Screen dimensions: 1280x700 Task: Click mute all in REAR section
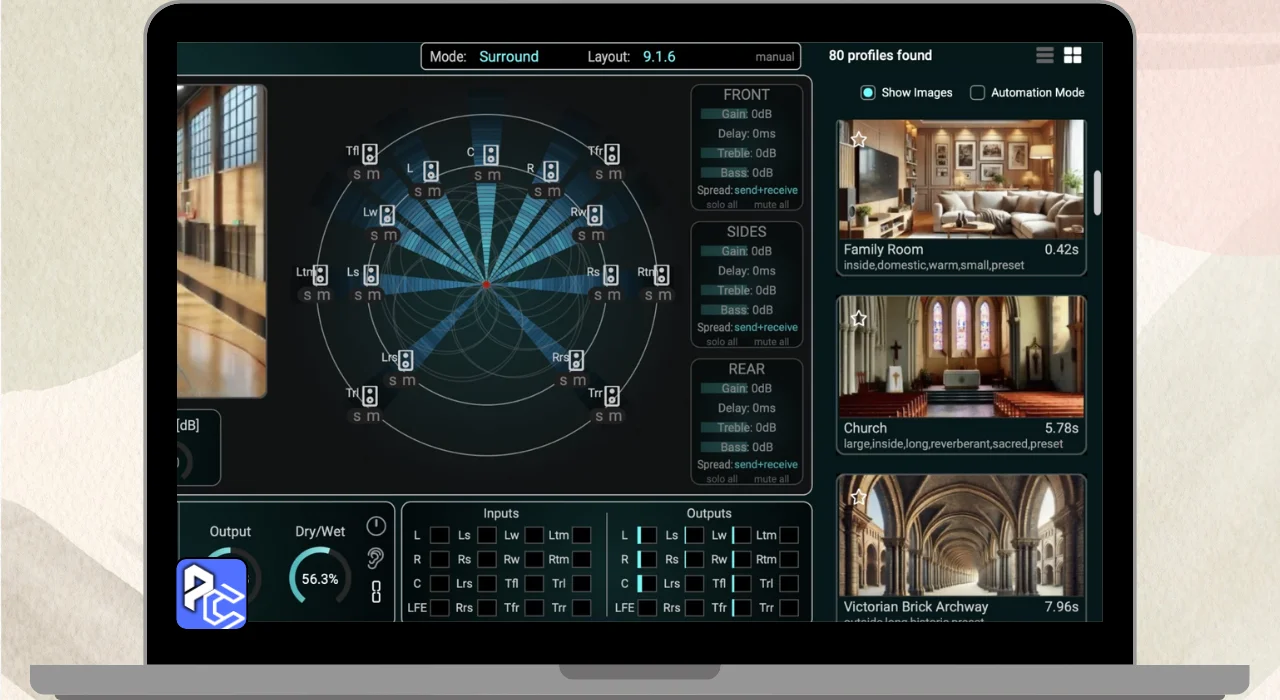771,479
